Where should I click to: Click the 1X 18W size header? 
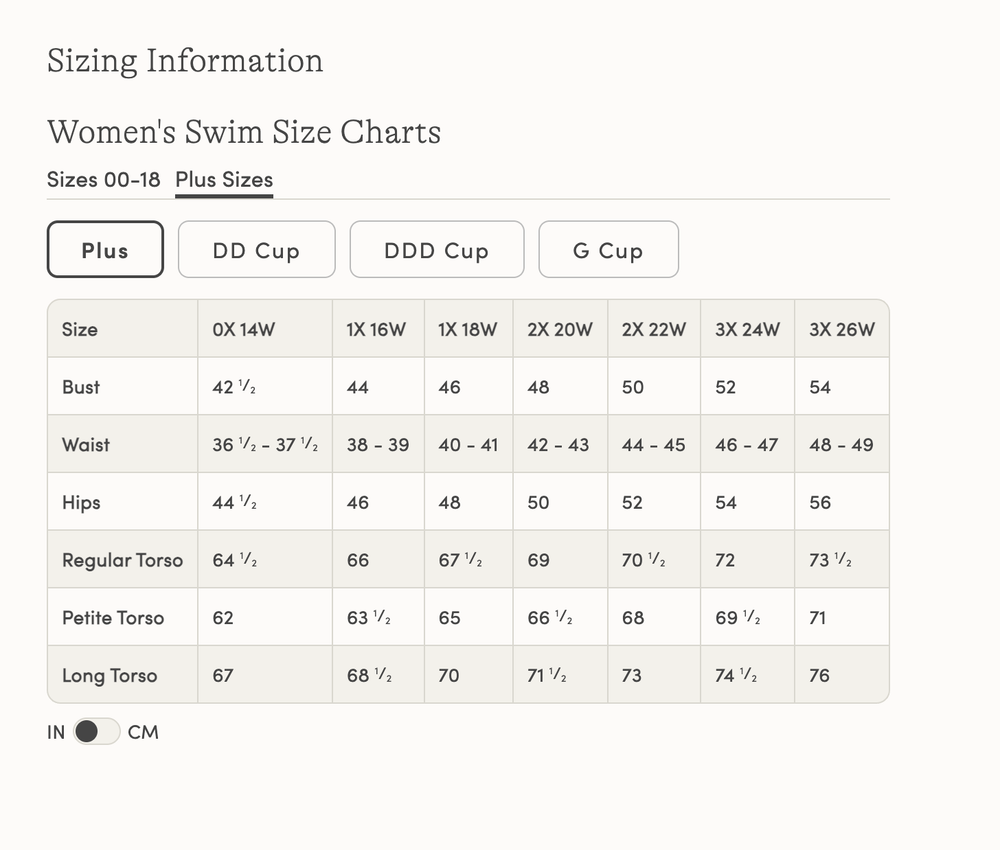[467, 329]
